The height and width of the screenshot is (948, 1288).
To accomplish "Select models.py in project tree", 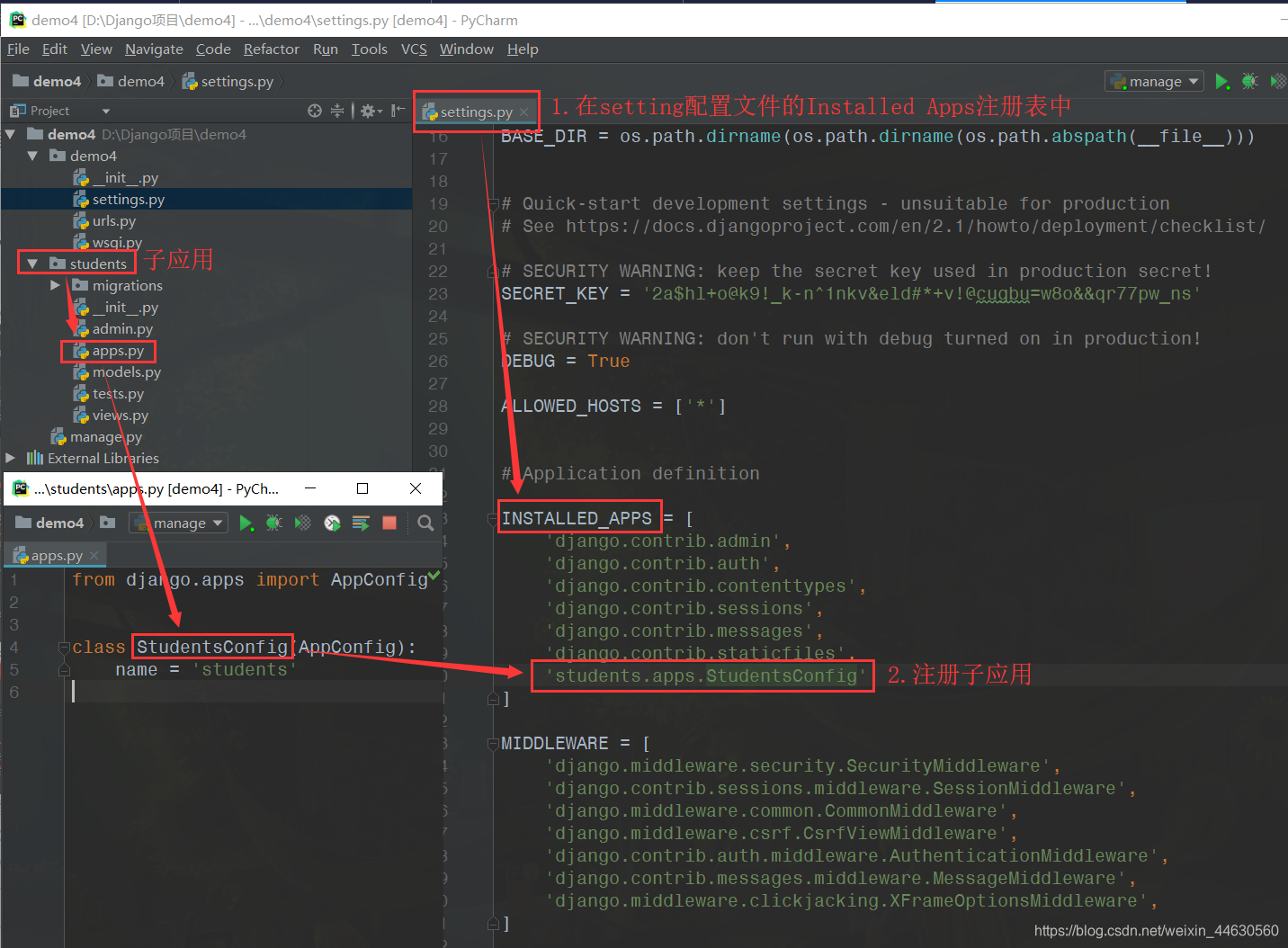I will [126, 371].
